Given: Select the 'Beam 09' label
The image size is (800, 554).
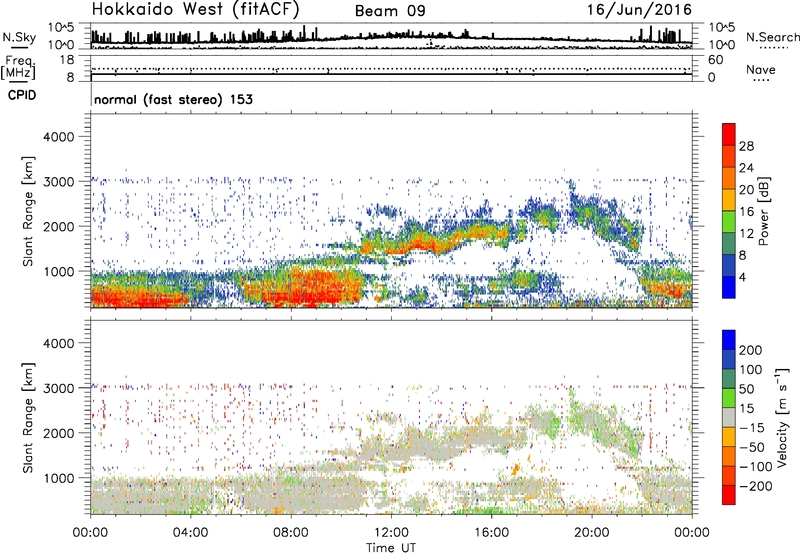Looking at the screenshot, I should [x=390, y=11].
